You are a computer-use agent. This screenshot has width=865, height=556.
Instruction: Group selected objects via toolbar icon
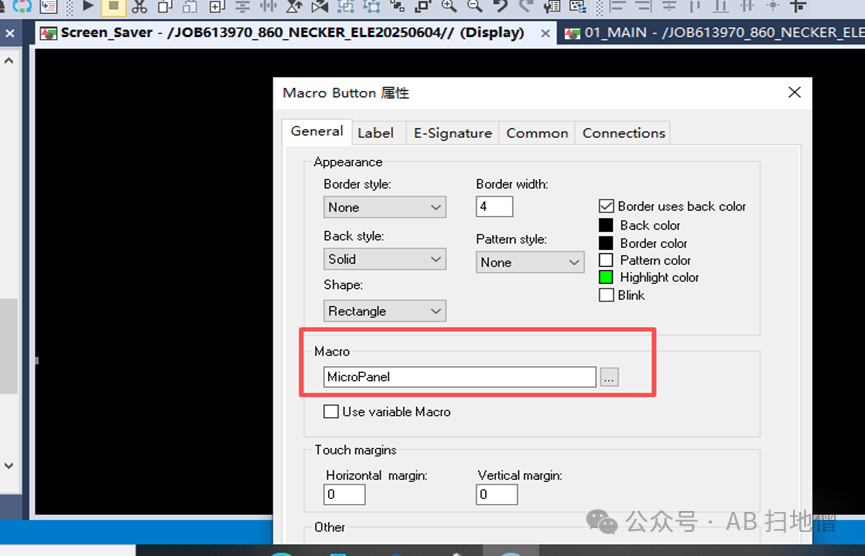(x=345, y=6)
